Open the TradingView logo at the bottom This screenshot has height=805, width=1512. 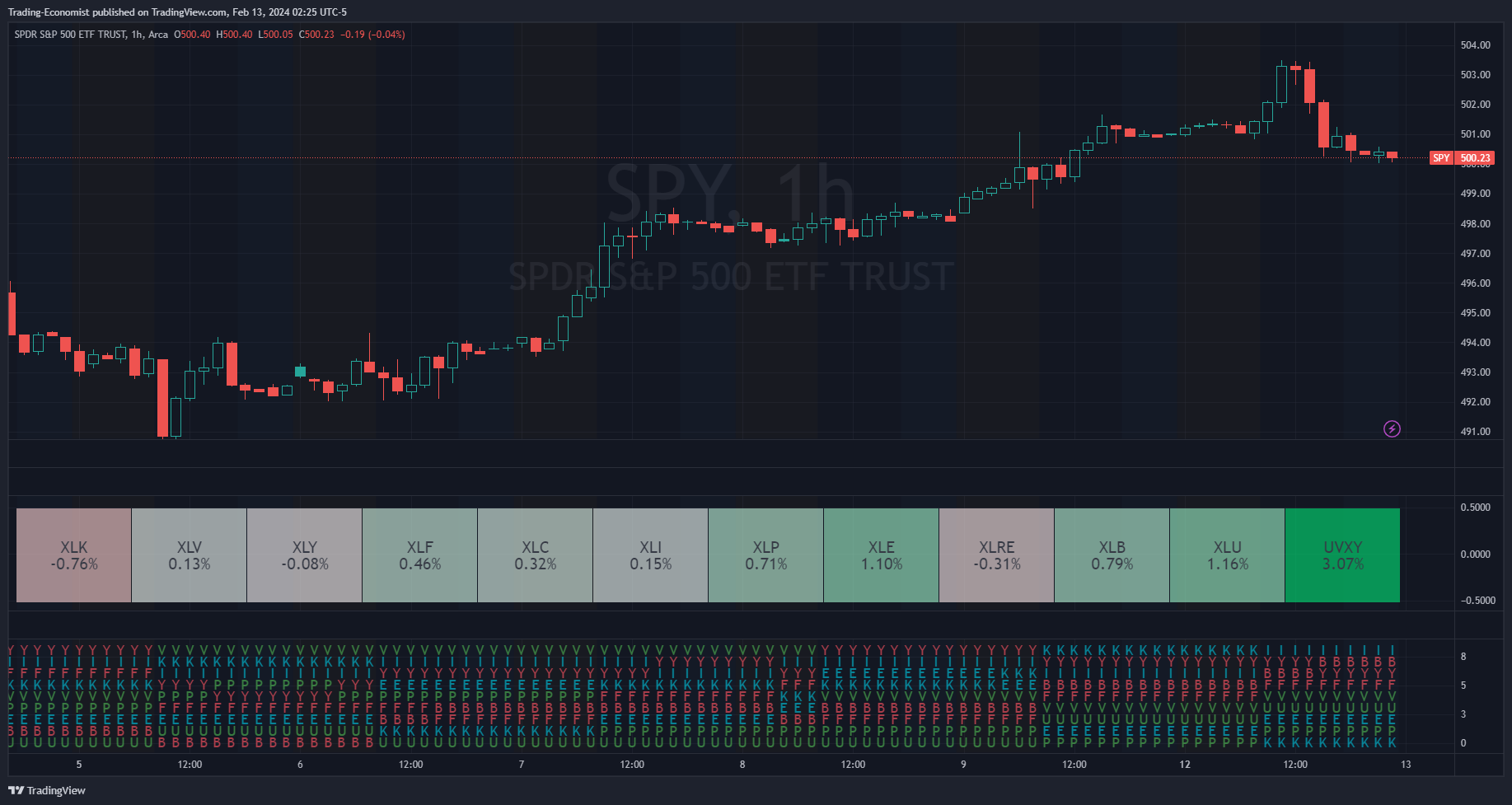click(x=47, y=790)
